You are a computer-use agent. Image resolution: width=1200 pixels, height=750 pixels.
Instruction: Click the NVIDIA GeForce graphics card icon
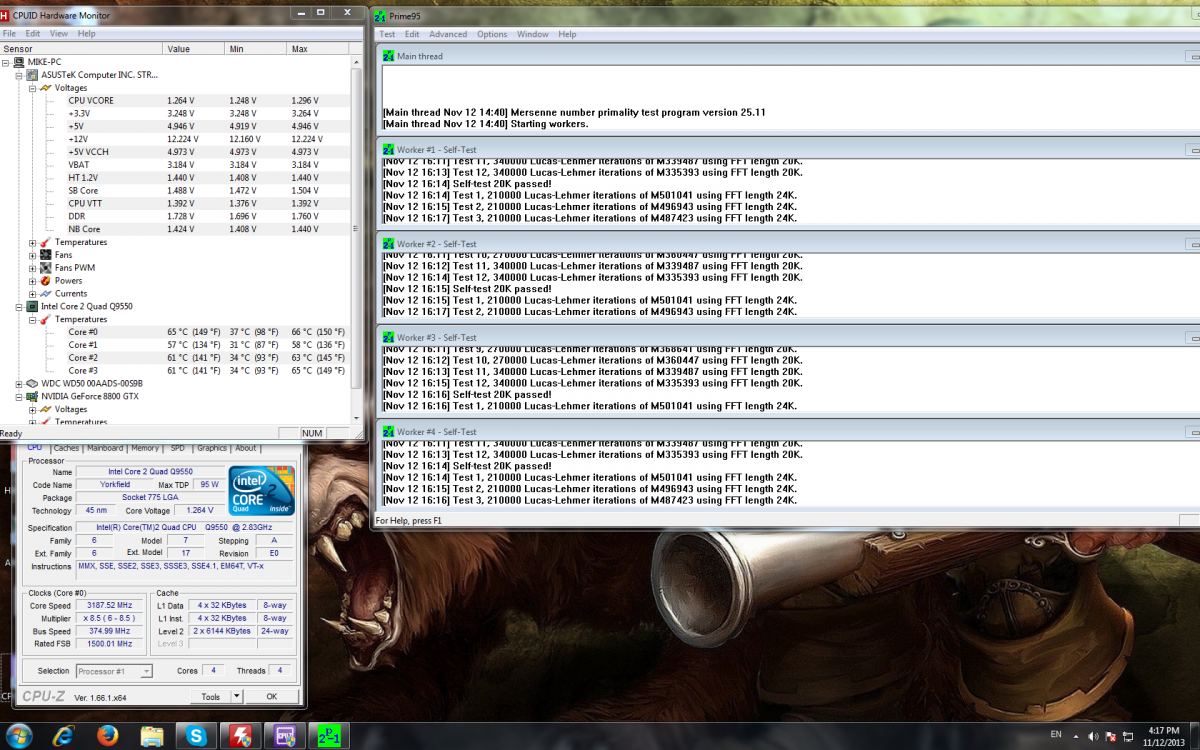(x=33, y=396)
